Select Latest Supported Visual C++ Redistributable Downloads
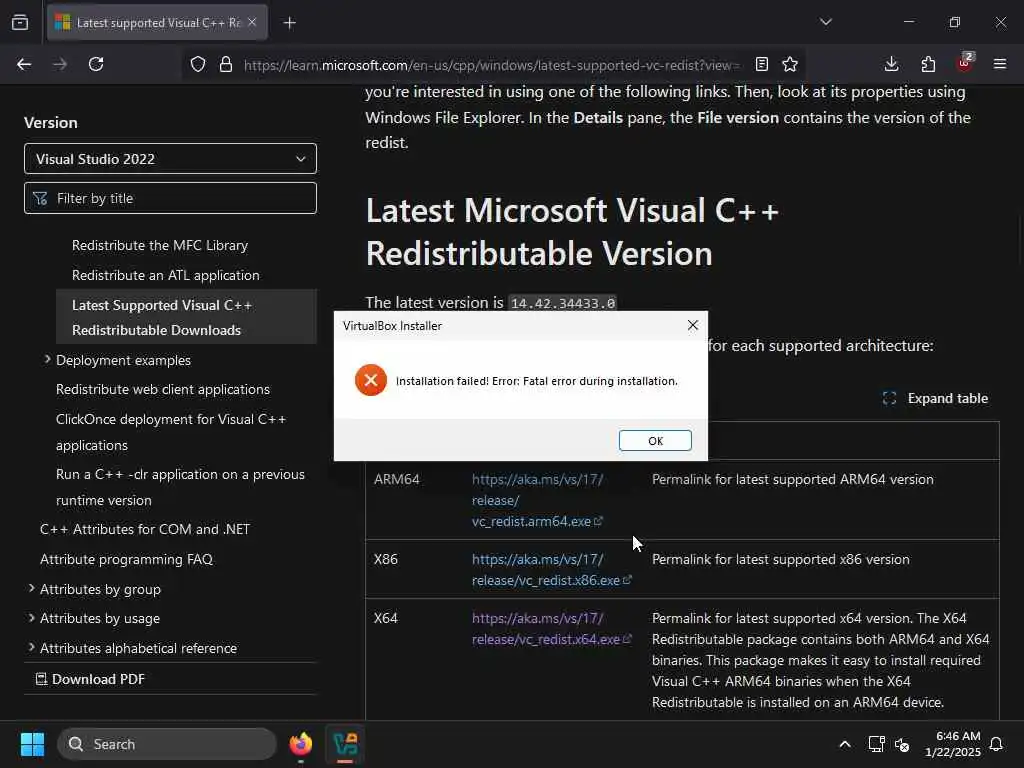Screen dimensions: 1024x768 point(187,317)
